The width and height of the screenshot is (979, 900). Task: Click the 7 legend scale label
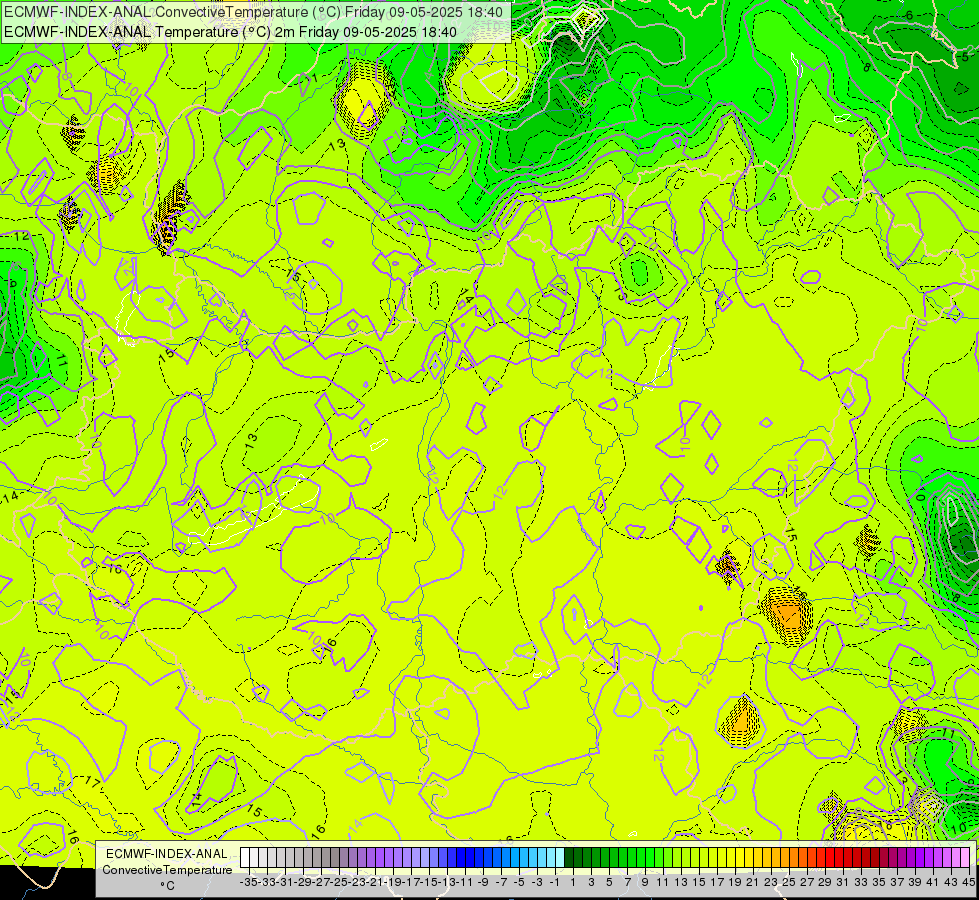pyautogui.click(x=627, y=882)
